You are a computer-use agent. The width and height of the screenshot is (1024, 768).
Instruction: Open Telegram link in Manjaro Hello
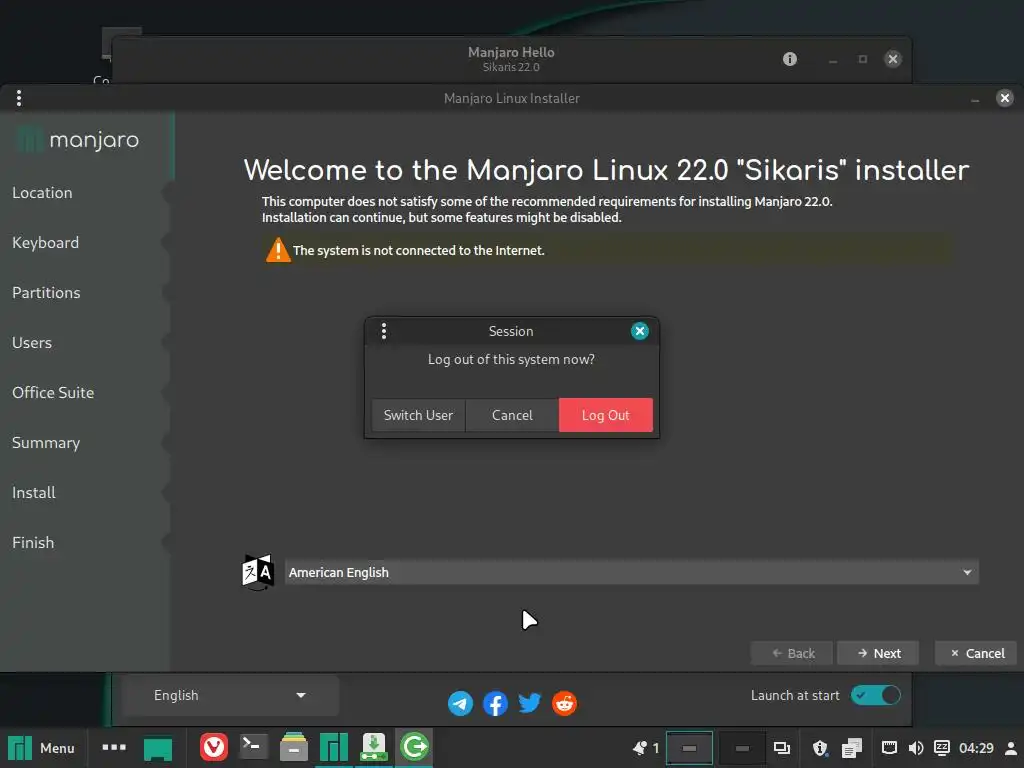tap(460, 703)
